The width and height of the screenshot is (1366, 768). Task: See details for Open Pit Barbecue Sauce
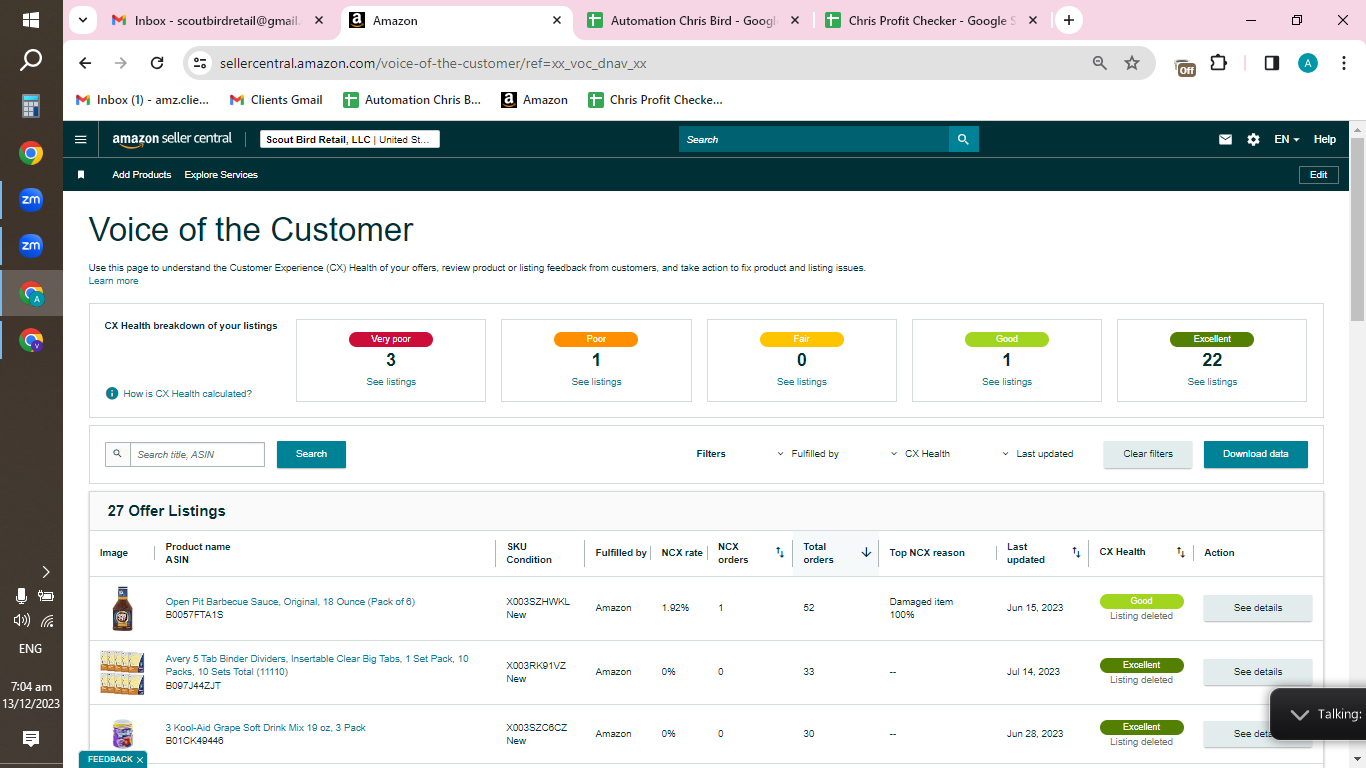(1257, 608)
